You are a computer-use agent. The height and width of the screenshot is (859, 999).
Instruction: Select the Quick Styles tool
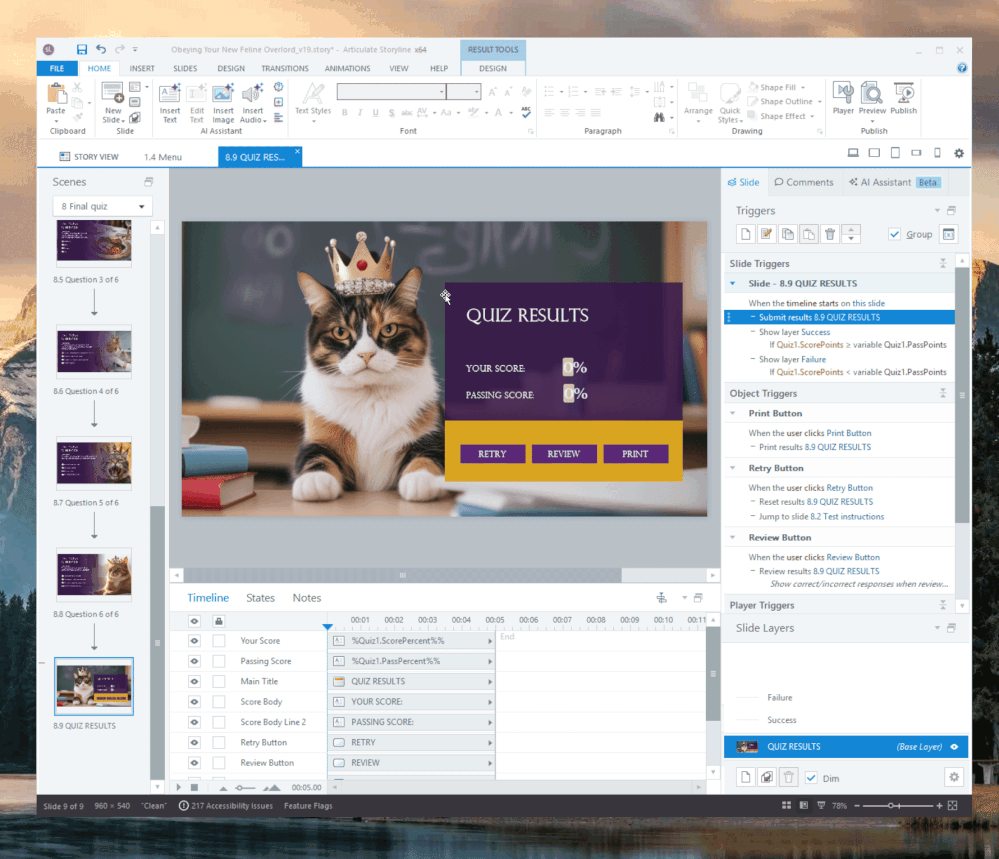(730, 100)
